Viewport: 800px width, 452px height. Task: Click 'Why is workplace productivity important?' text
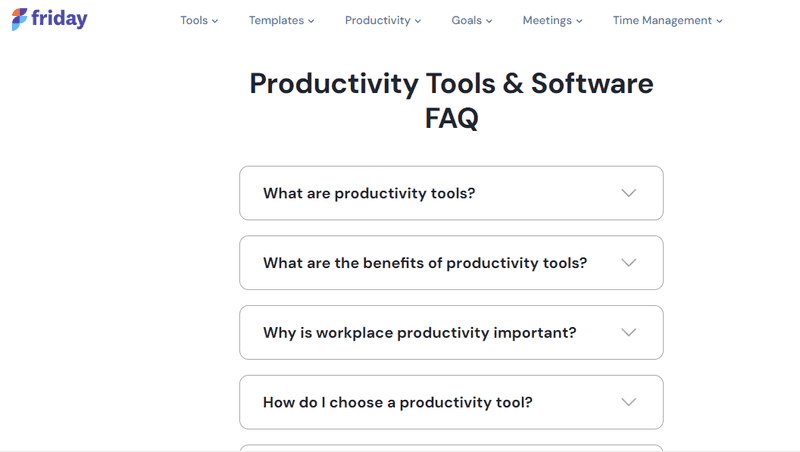[419, 333]
